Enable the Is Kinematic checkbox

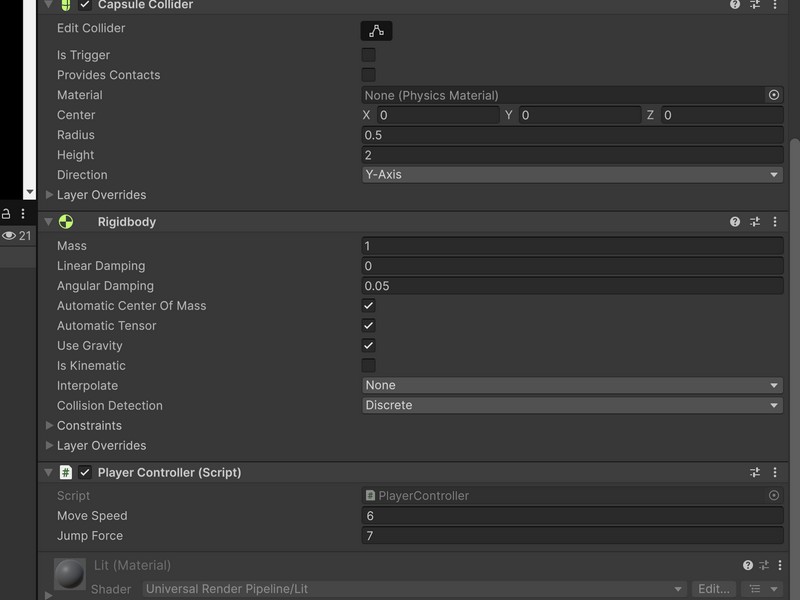coord(368,365)
